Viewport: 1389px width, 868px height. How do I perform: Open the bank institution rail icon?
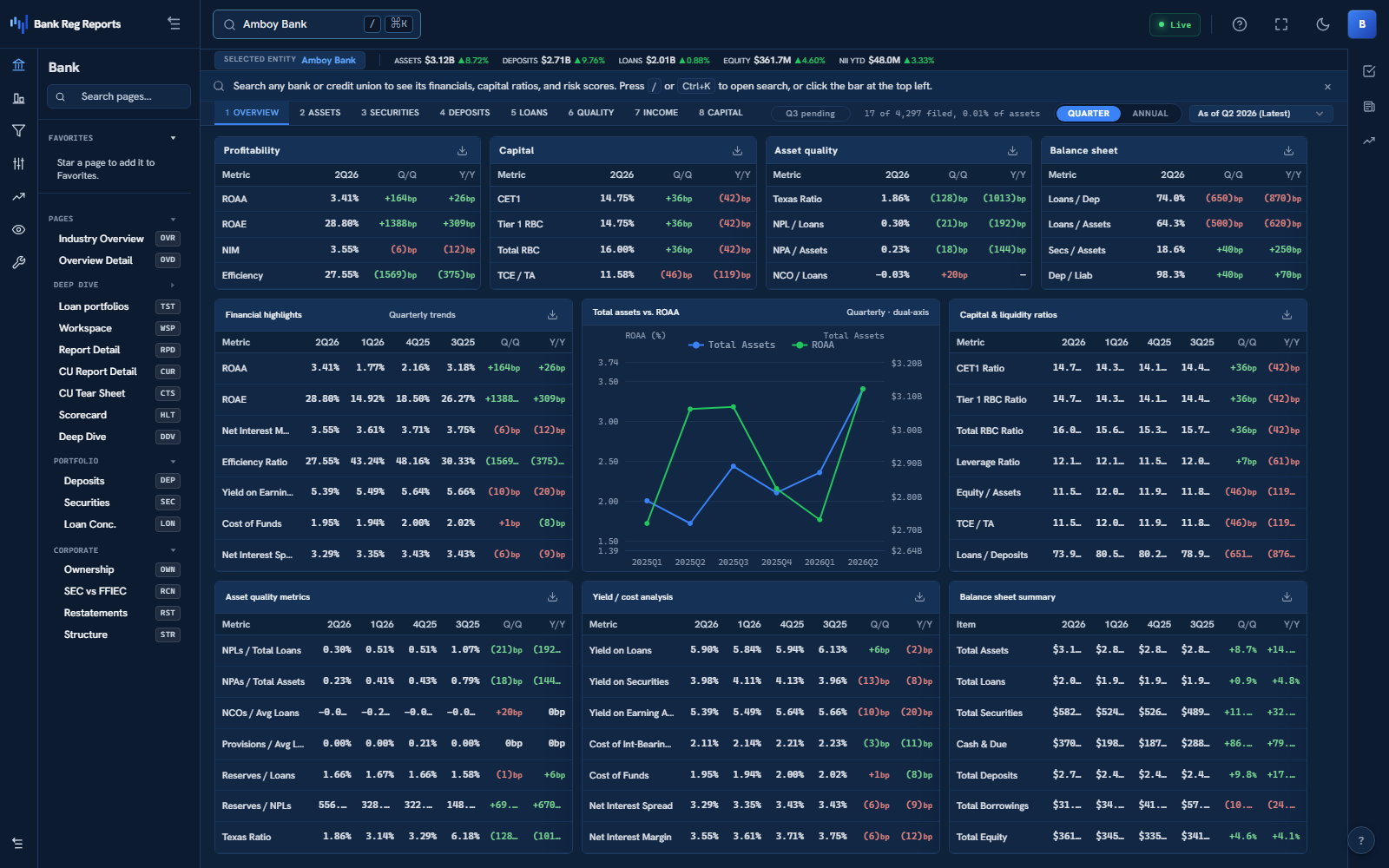[18, 65]
